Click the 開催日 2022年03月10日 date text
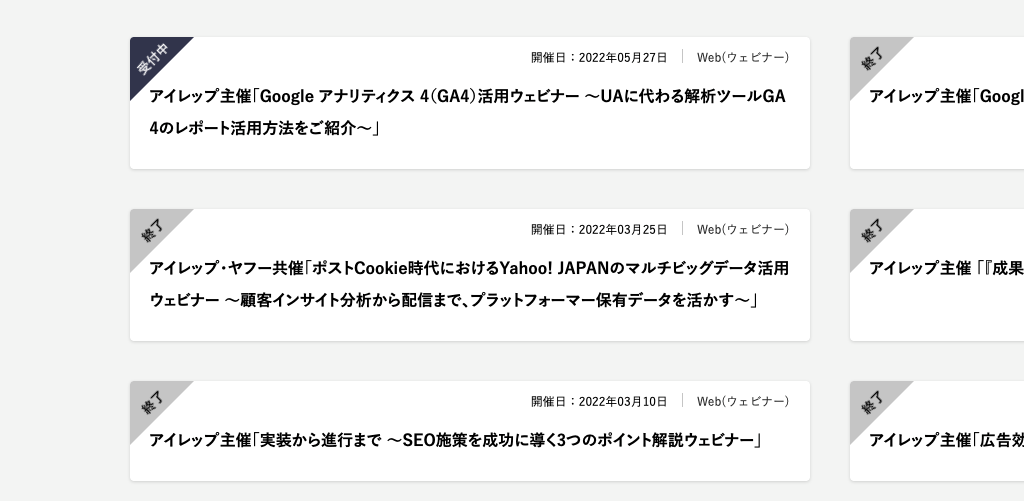1024x501 pixels. click(598, 402)
